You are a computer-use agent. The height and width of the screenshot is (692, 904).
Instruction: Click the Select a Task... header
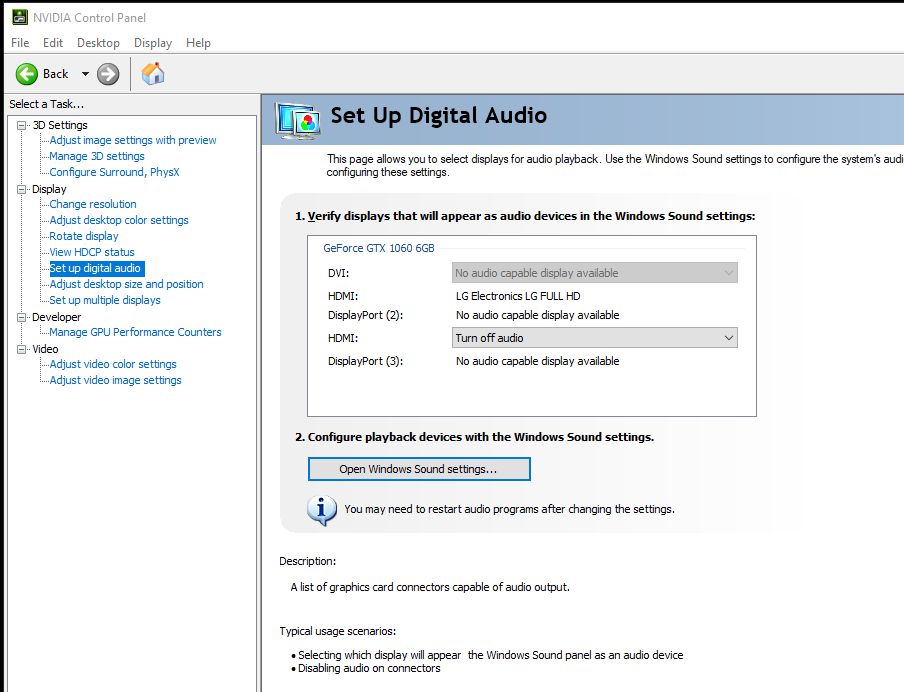pos(46,104)
